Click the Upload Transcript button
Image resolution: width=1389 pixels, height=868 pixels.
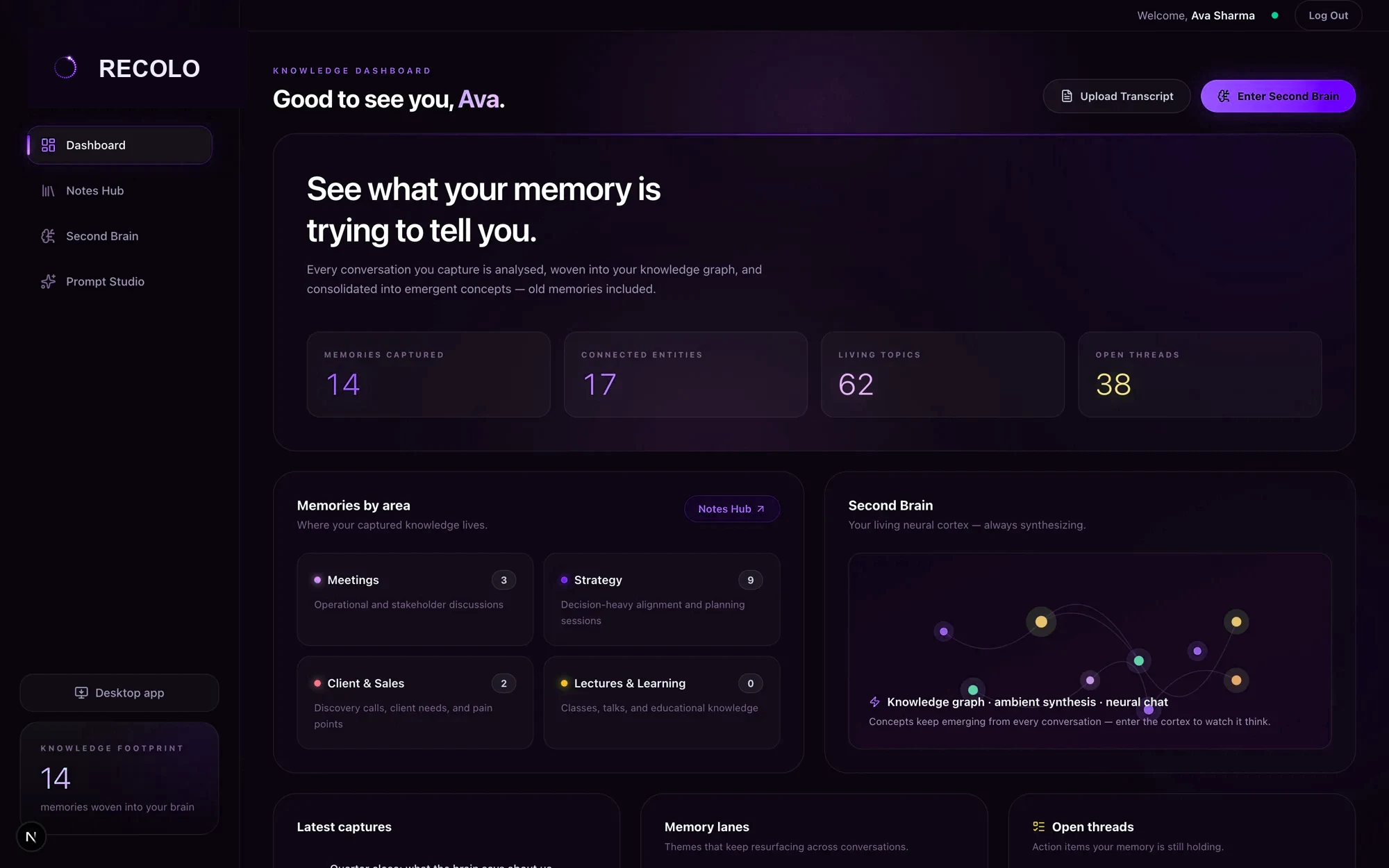click(x=1117, y=97)
